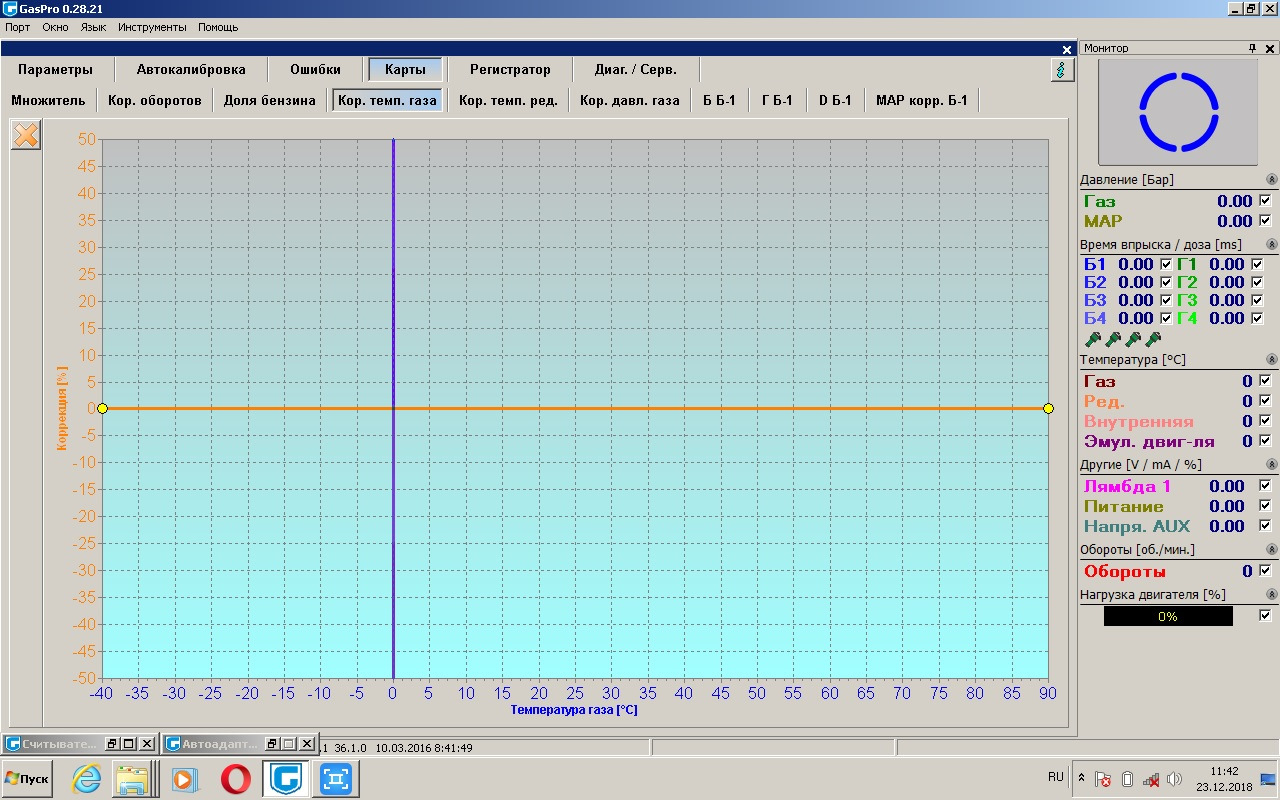Switch to the Кор. оборотов tab
Image resolution: width=1280 pixels, height=800 pixels.
(155, 100)
